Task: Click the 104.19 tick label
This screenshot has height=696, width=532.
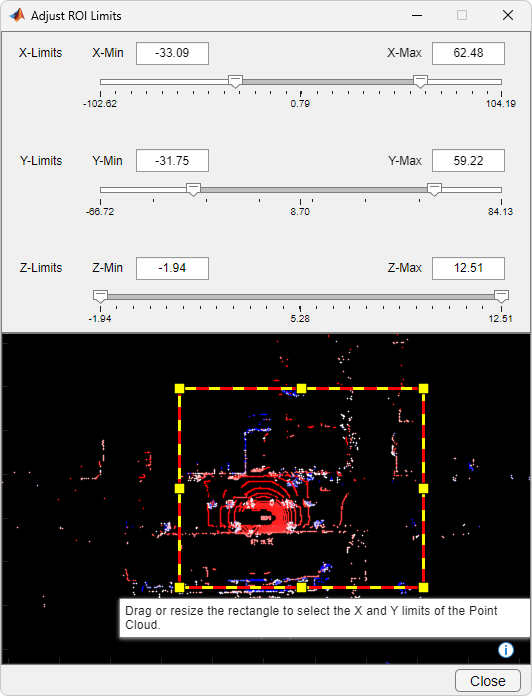Action: [x=501, y=104]
